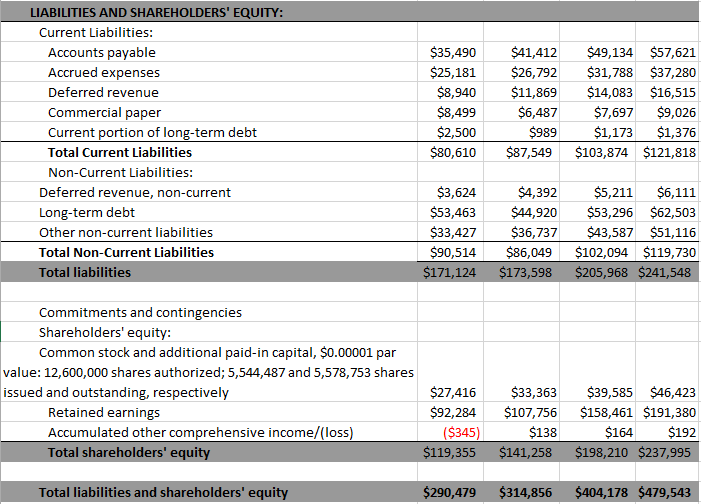Select the Total liabilities value $171,124
Screen dimensions: 701x504
450,272
